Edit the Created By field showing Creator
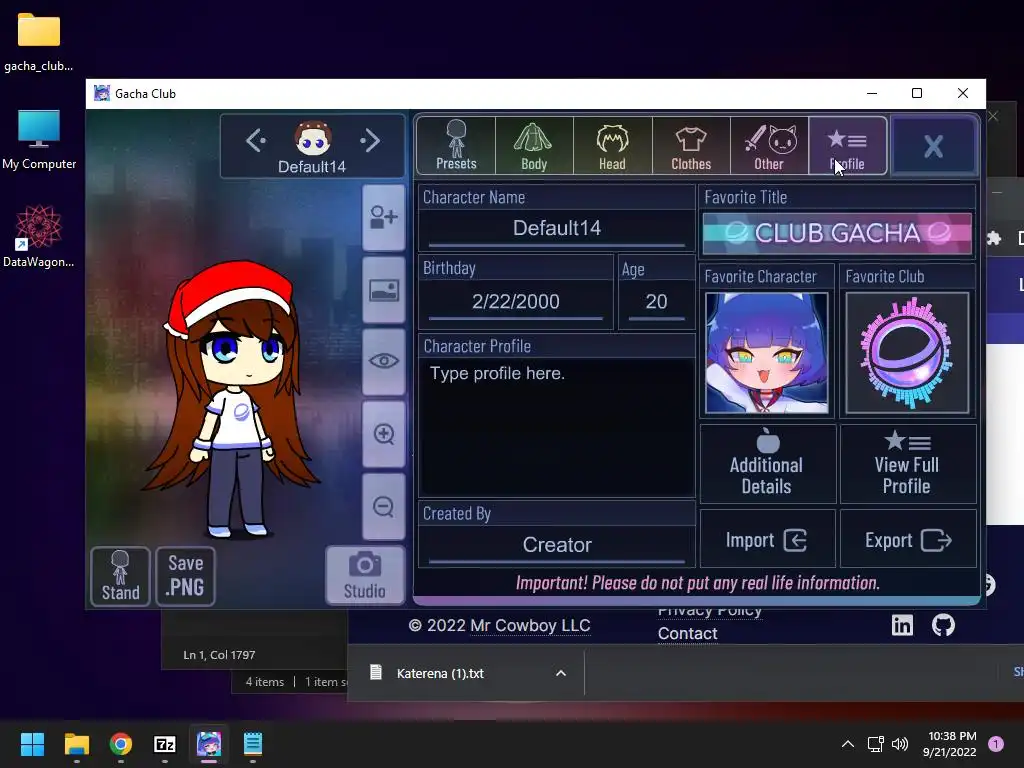 (556, 545)
